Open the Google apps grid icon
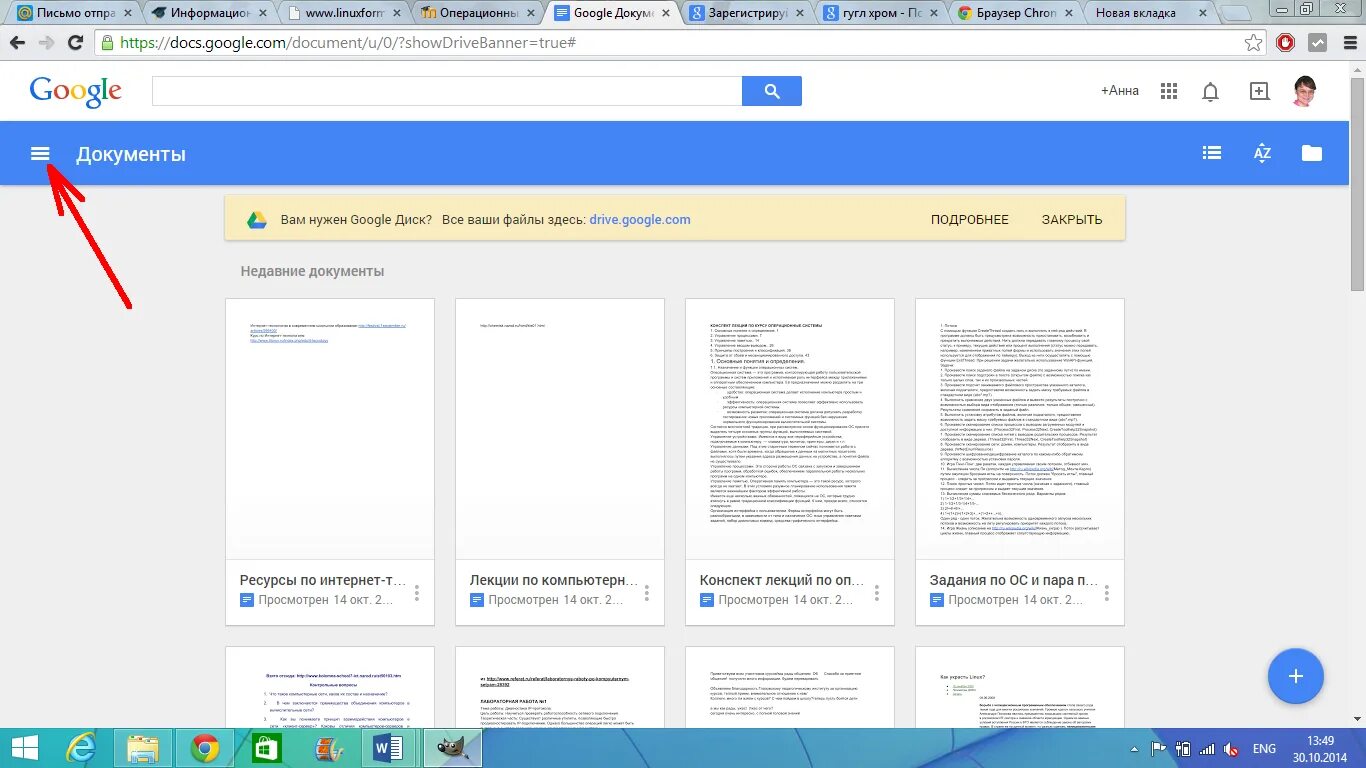 1169,91
